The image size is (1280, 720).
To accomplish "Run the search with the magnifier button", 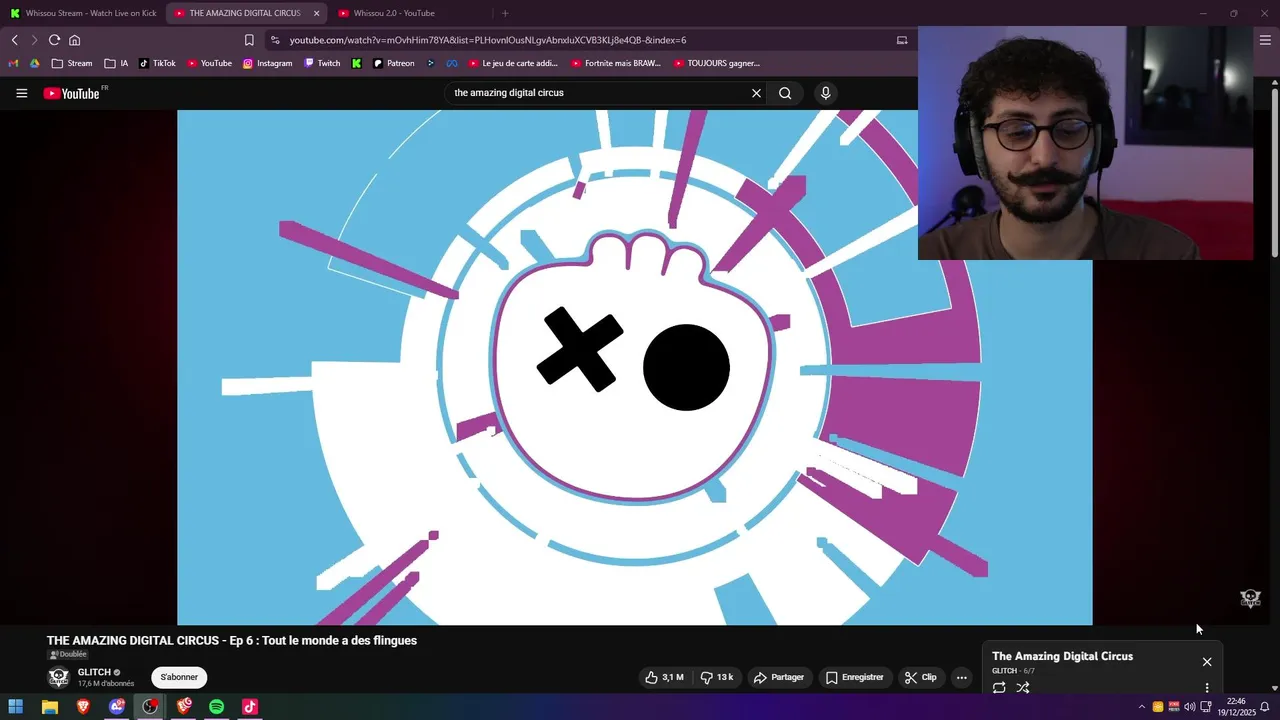I will (x=785, y=93).
